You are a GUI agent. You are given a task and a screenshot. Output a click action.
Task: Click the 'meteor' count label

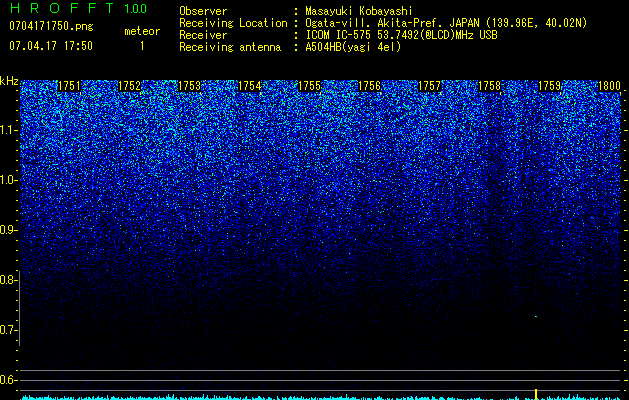click(142, 31)
